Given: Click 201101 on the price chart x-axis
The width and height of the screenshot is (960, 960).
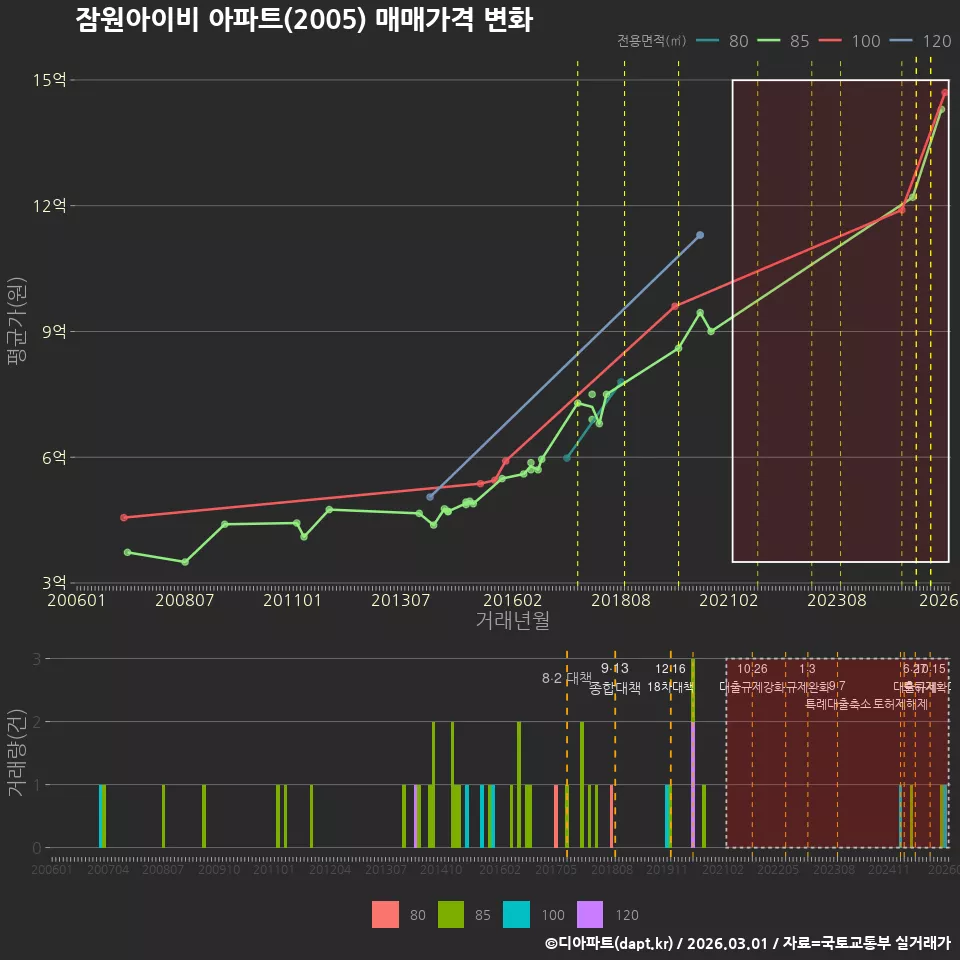Looking at the screenshot, I should pos(292,600).
